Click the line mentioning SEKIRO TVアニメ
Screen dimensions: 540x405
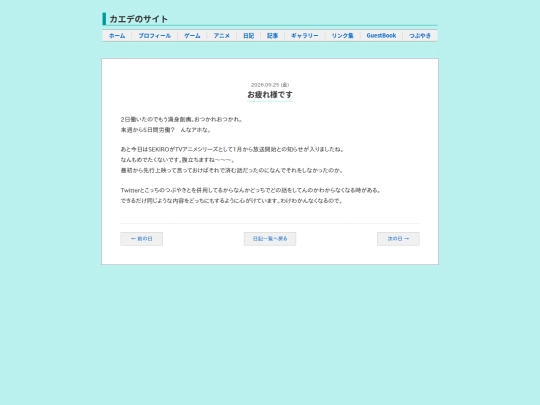(232, 149)
